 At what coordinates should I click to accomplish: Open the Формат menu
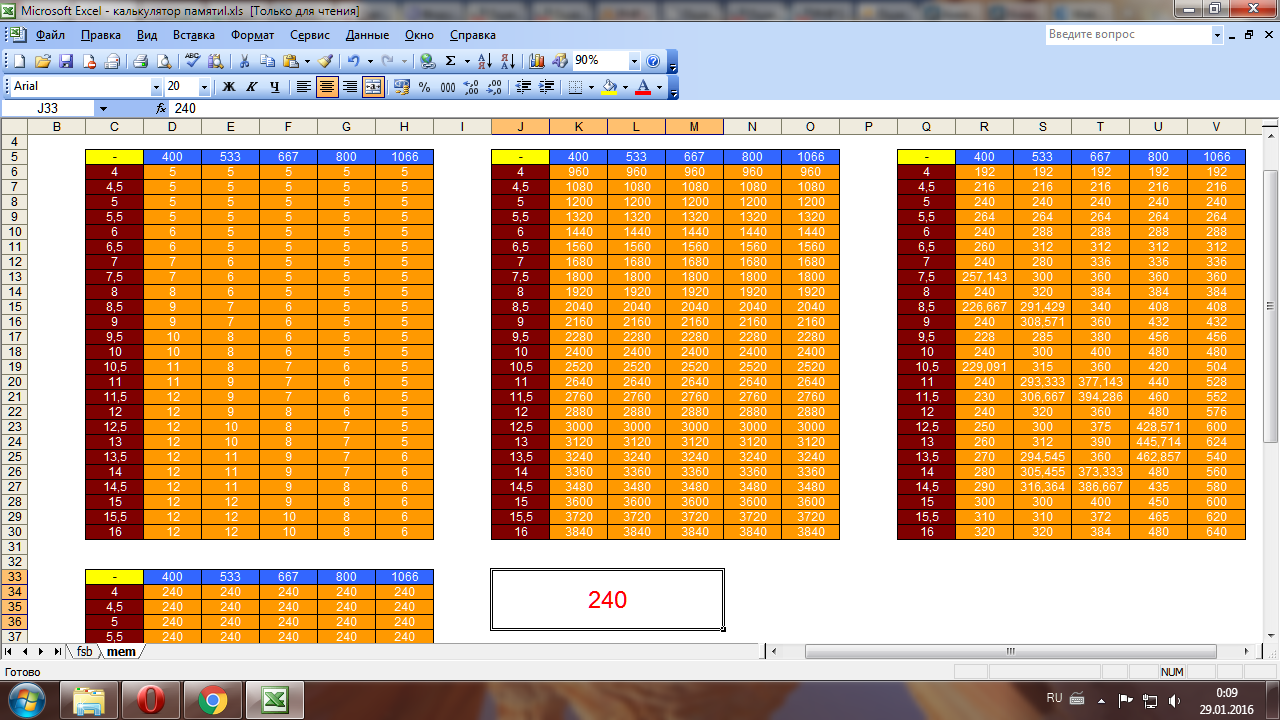tap(252, 35)
